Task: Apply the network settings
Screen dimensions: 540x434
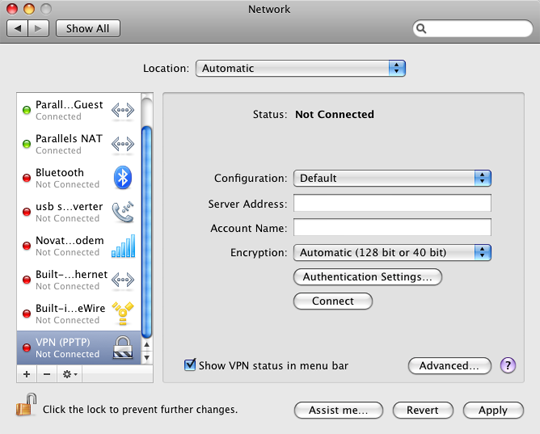Action: click(x=493, y=410)
